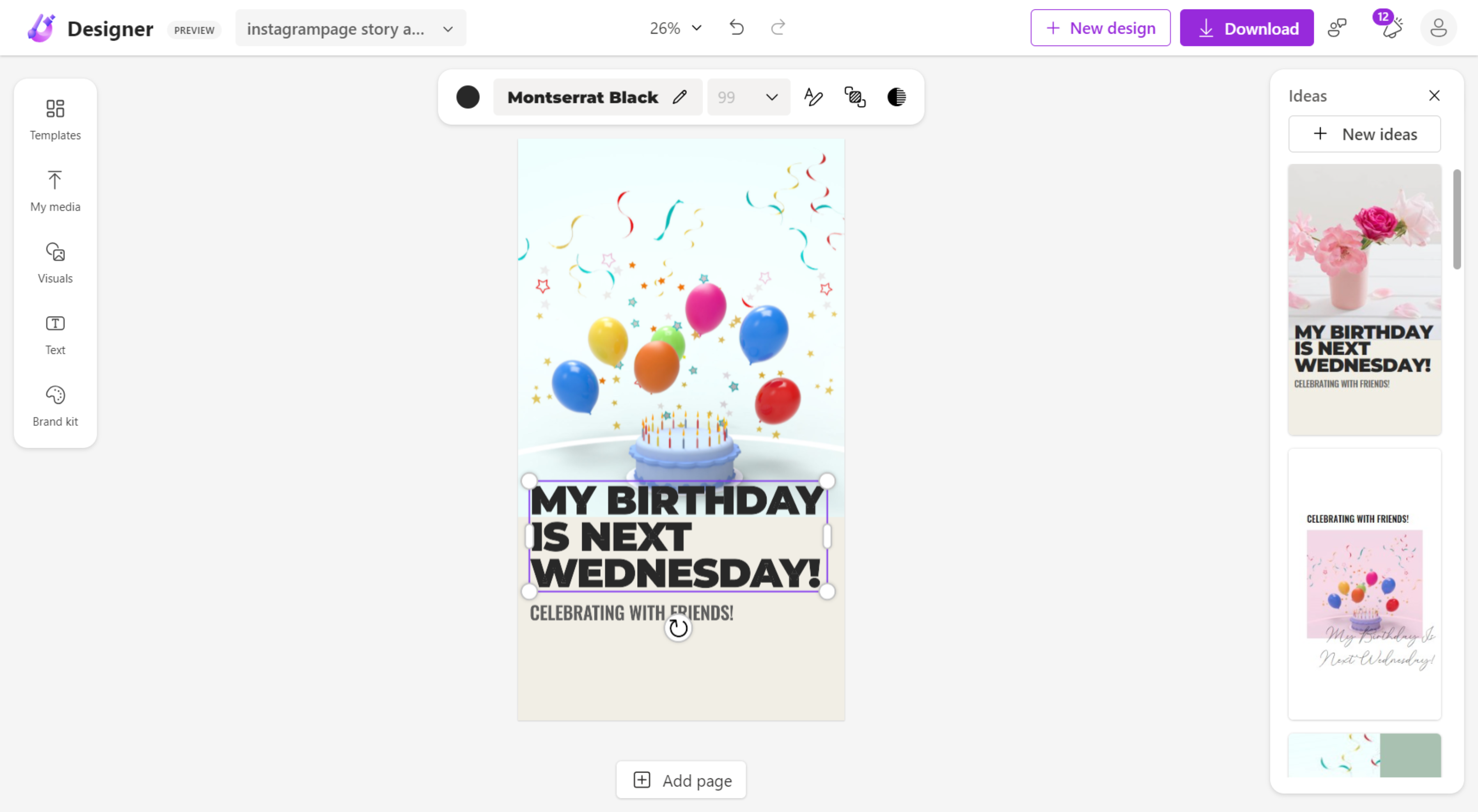
Task: Click the redo arrow icon
Action: pos(778,28)
